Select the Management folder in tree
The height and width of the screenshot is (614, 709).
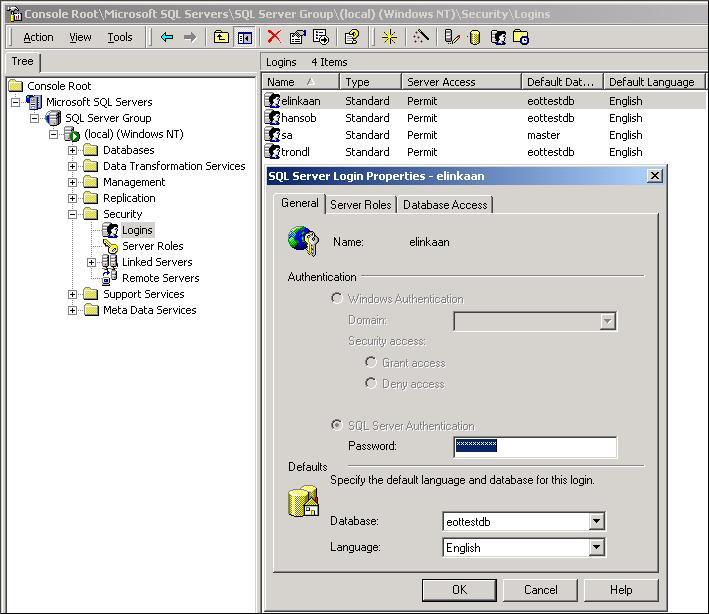134,182
